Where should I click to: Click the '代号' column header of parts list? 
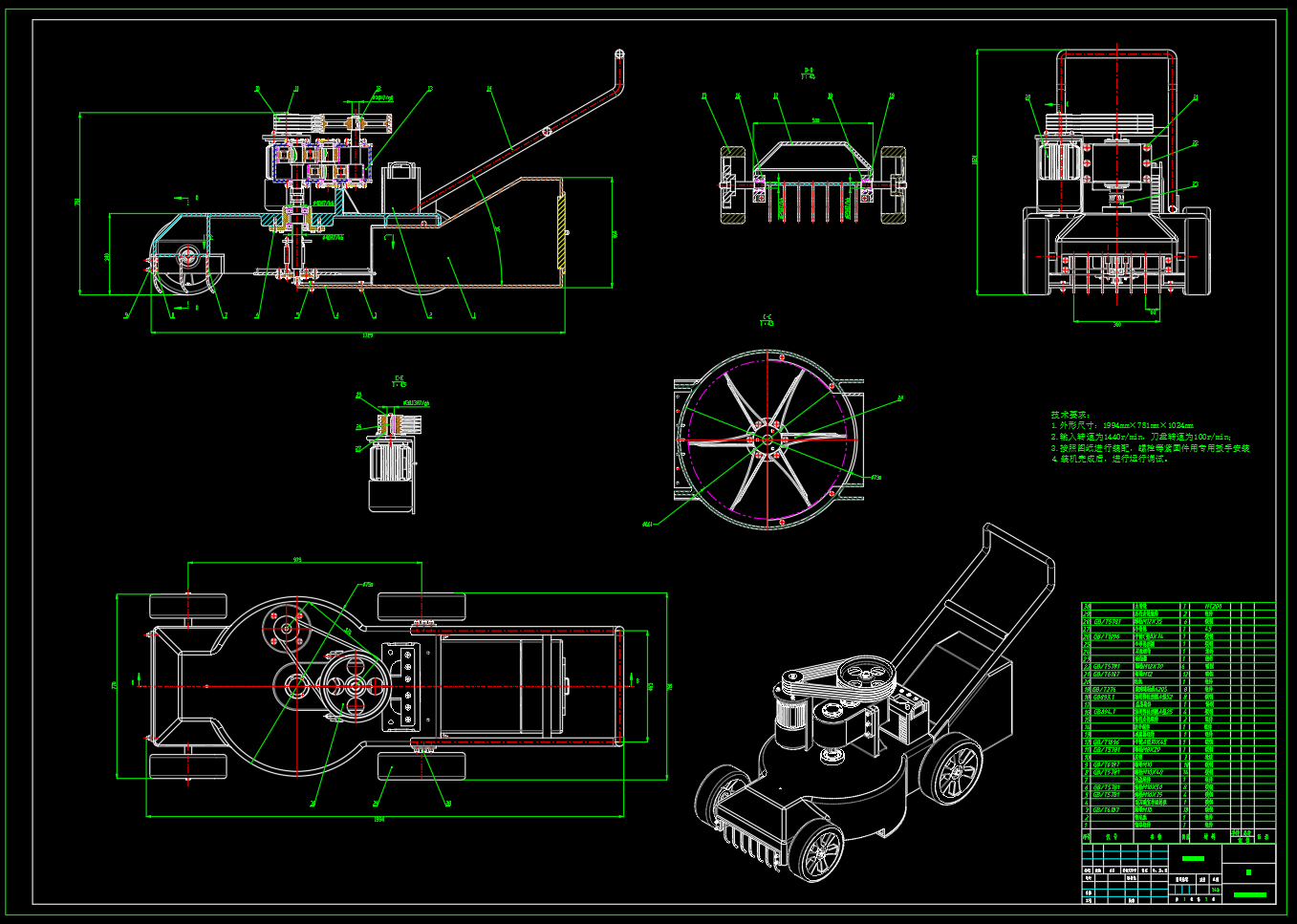(1111, 836)
